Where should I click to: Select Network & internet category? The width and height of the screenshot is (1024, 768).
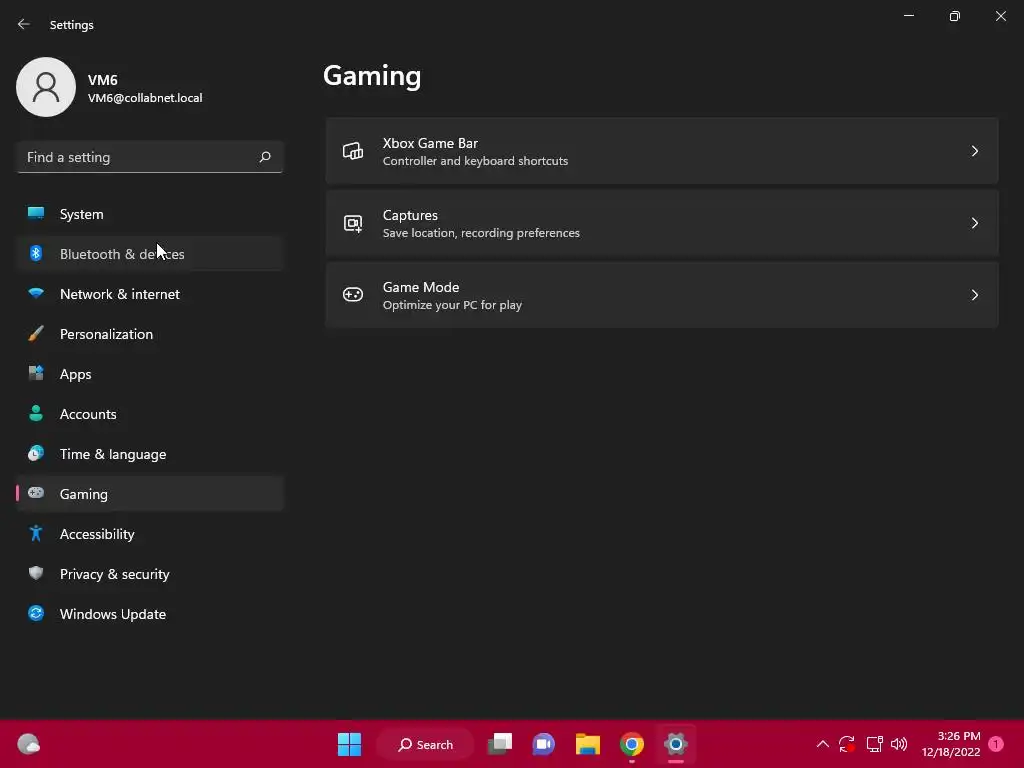pyautogui.click(x=150, y=293)
